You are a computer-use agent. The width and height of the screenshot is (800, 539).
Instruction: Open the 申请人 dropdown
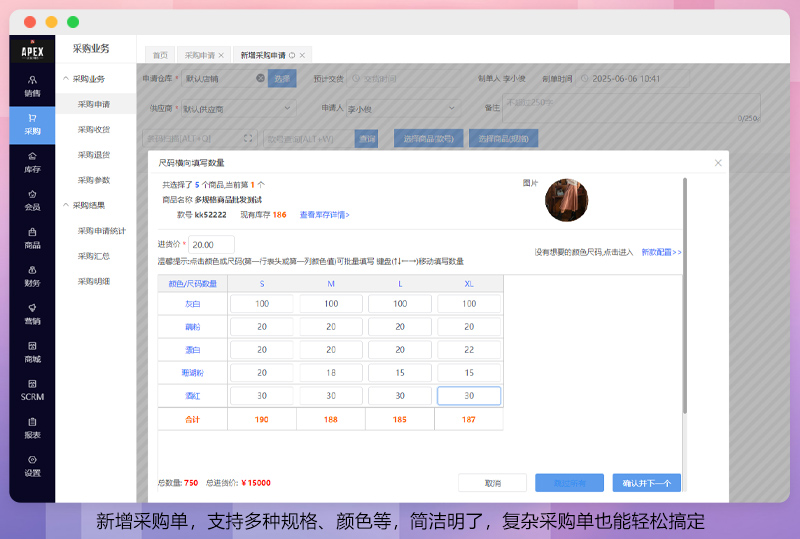coord(403,108)
